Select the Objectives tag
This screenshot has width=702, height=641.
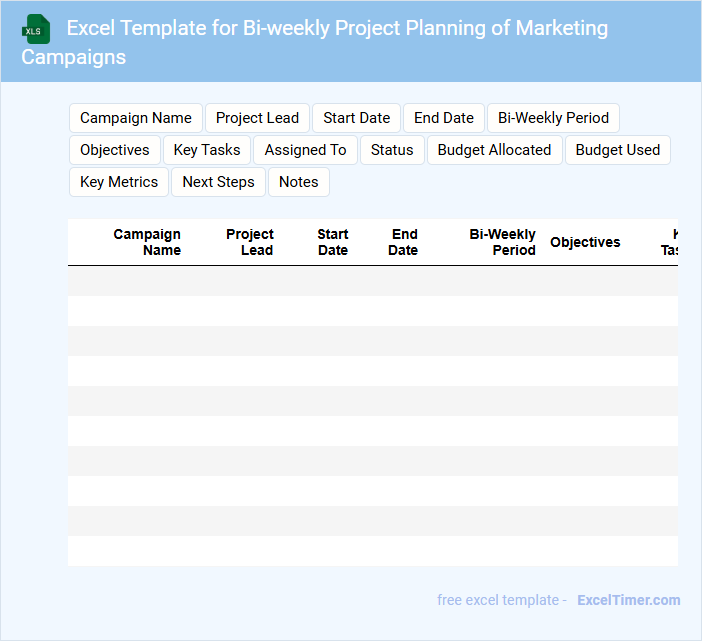pyautogui.click(x=115, y=150)
